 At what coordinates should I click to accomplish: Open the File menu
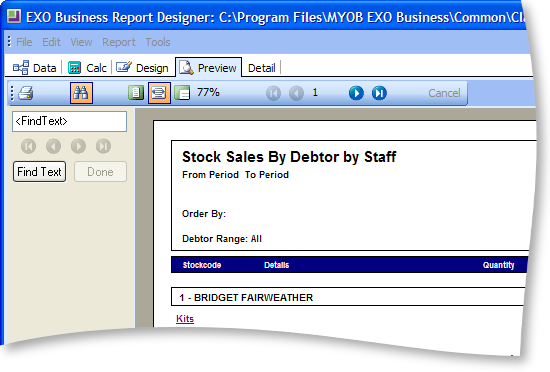(x=24, y=42)
